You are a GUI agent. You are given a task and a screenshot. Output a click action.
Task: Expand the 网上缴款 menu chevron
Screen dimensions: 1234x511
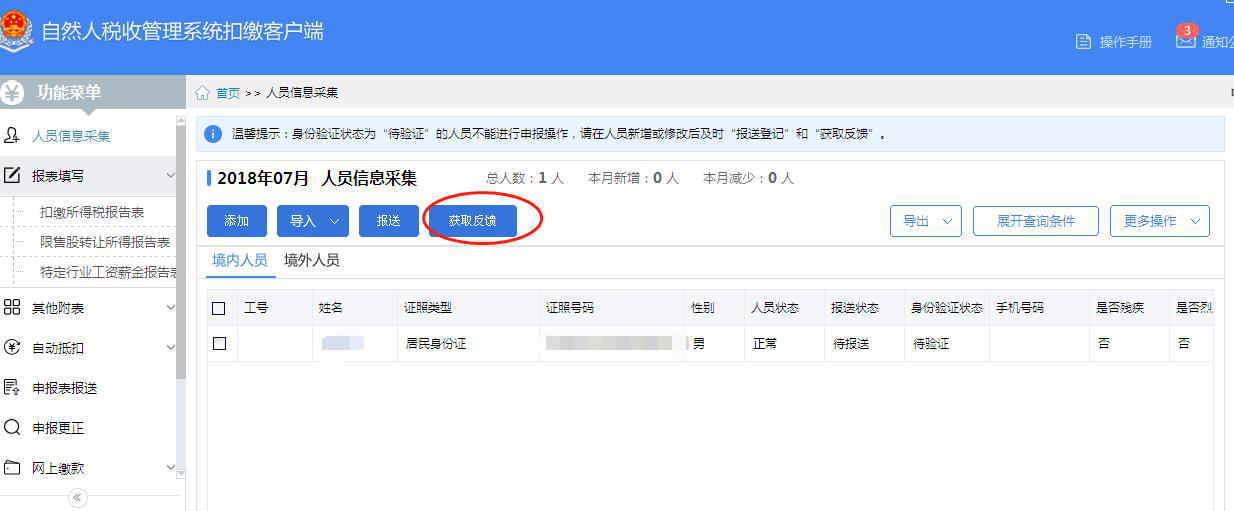(170, 467)
